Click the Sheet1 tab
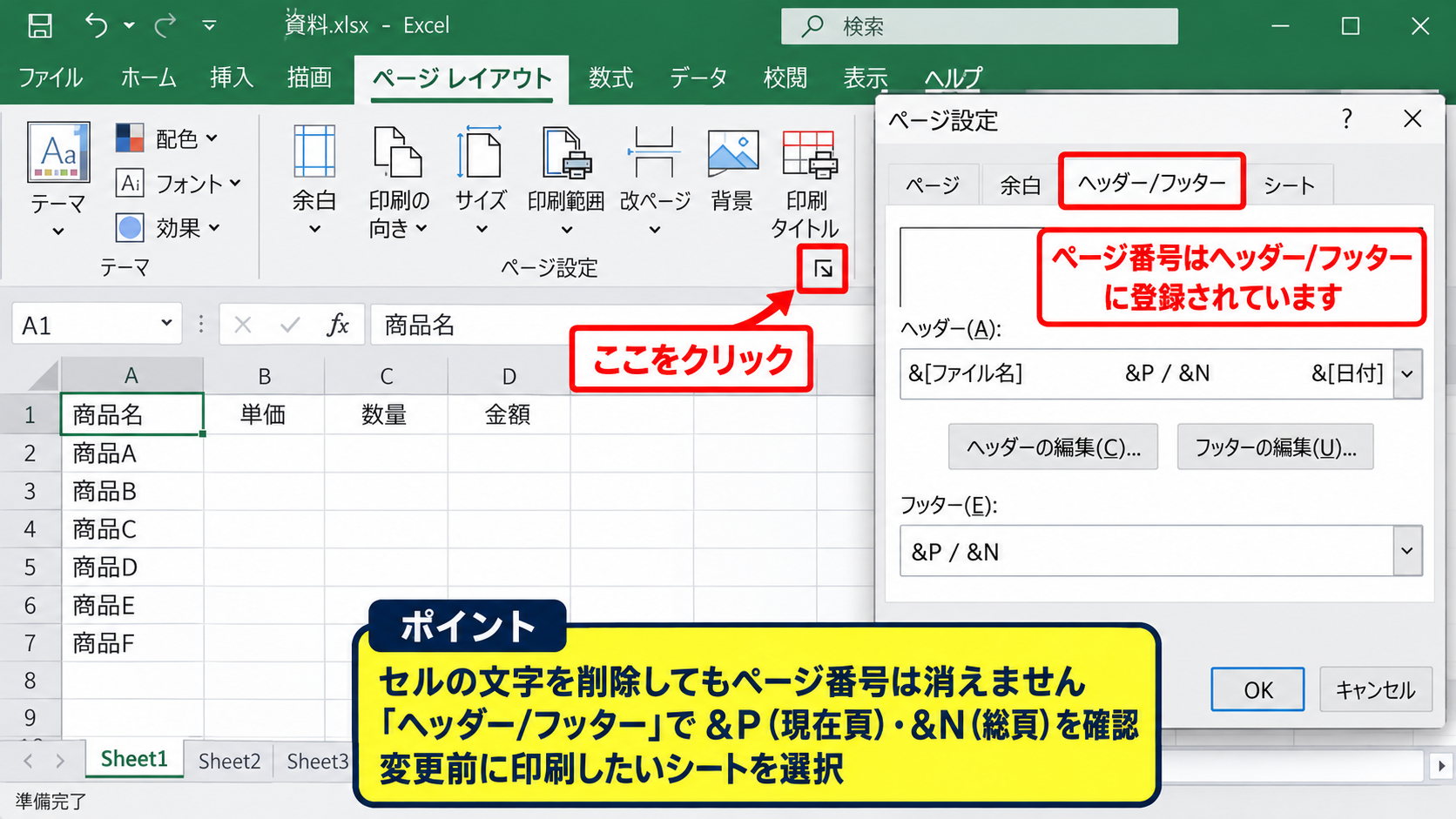 point(134,759)
